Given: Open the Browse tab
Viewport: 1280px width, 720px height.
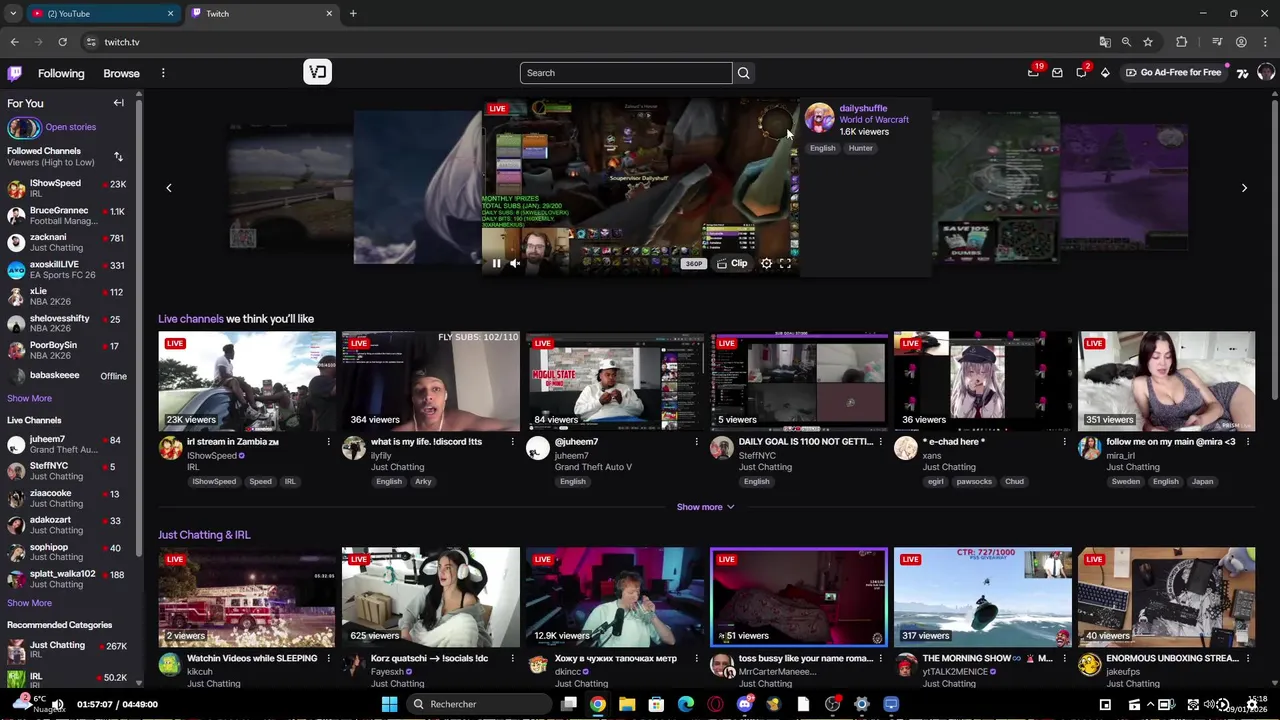Looking at the screenshot, I should tap(121, 73).
